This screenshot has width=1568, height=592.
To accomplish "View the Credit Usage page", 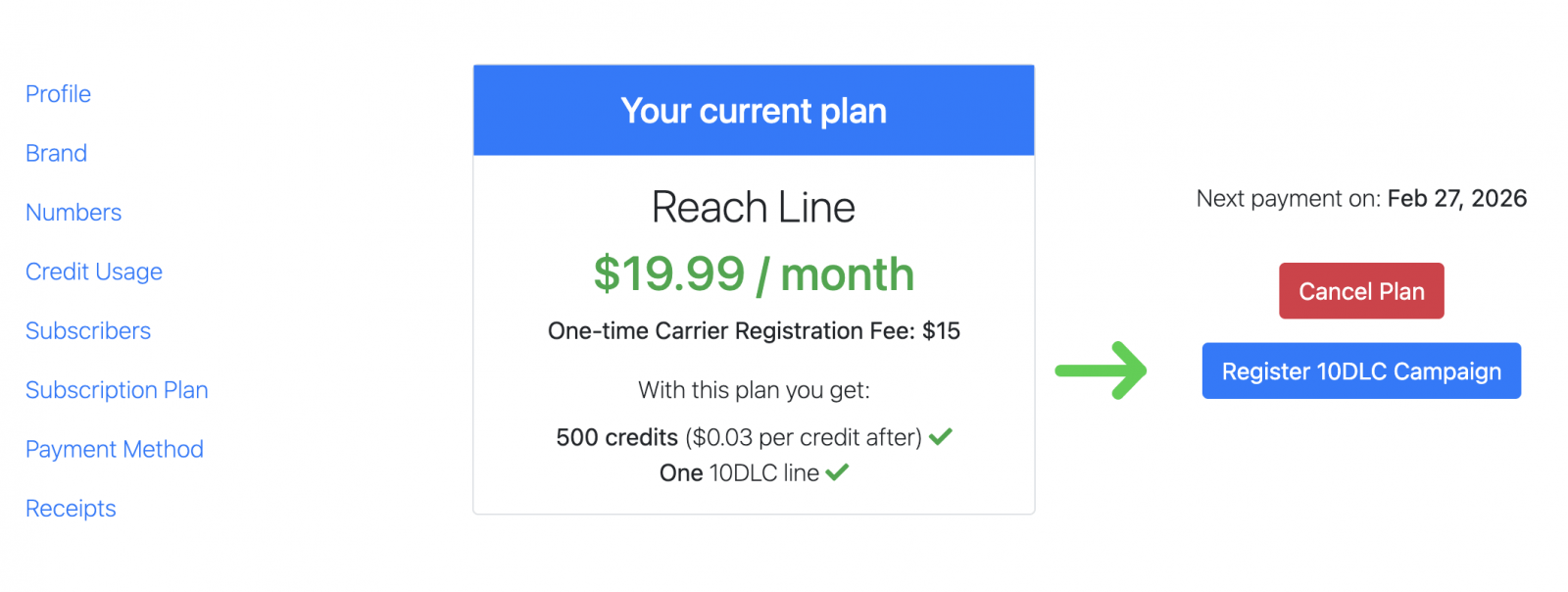I will click(94, 271).
